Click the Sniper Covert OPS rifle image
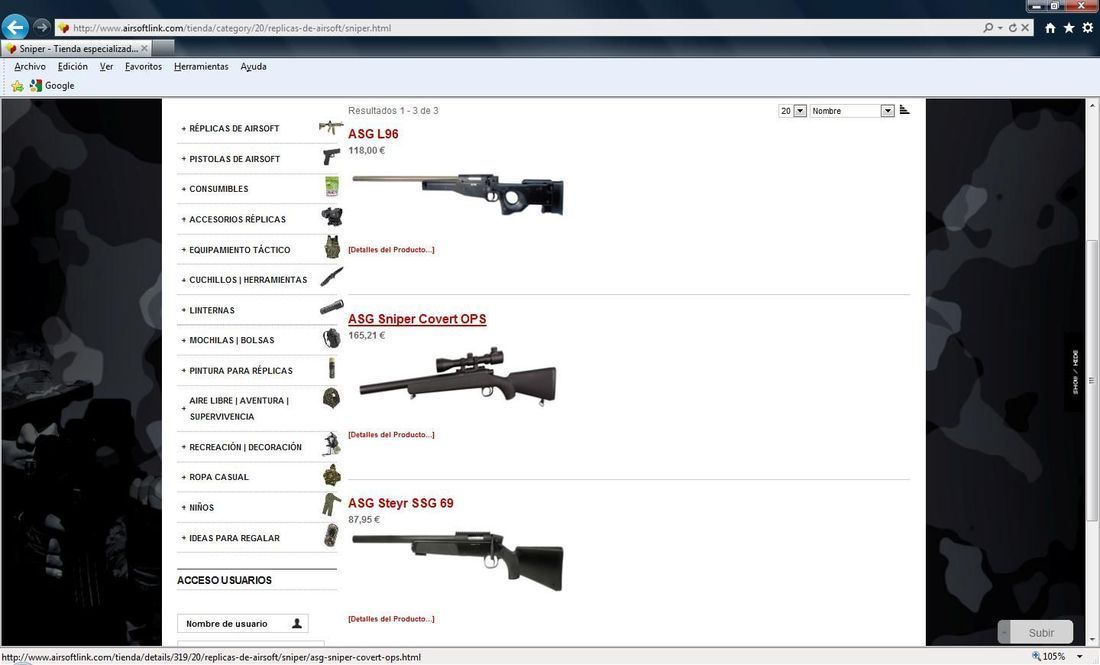Image resolution: width=1100 pixels, height=665 pixels. point(457,377)
